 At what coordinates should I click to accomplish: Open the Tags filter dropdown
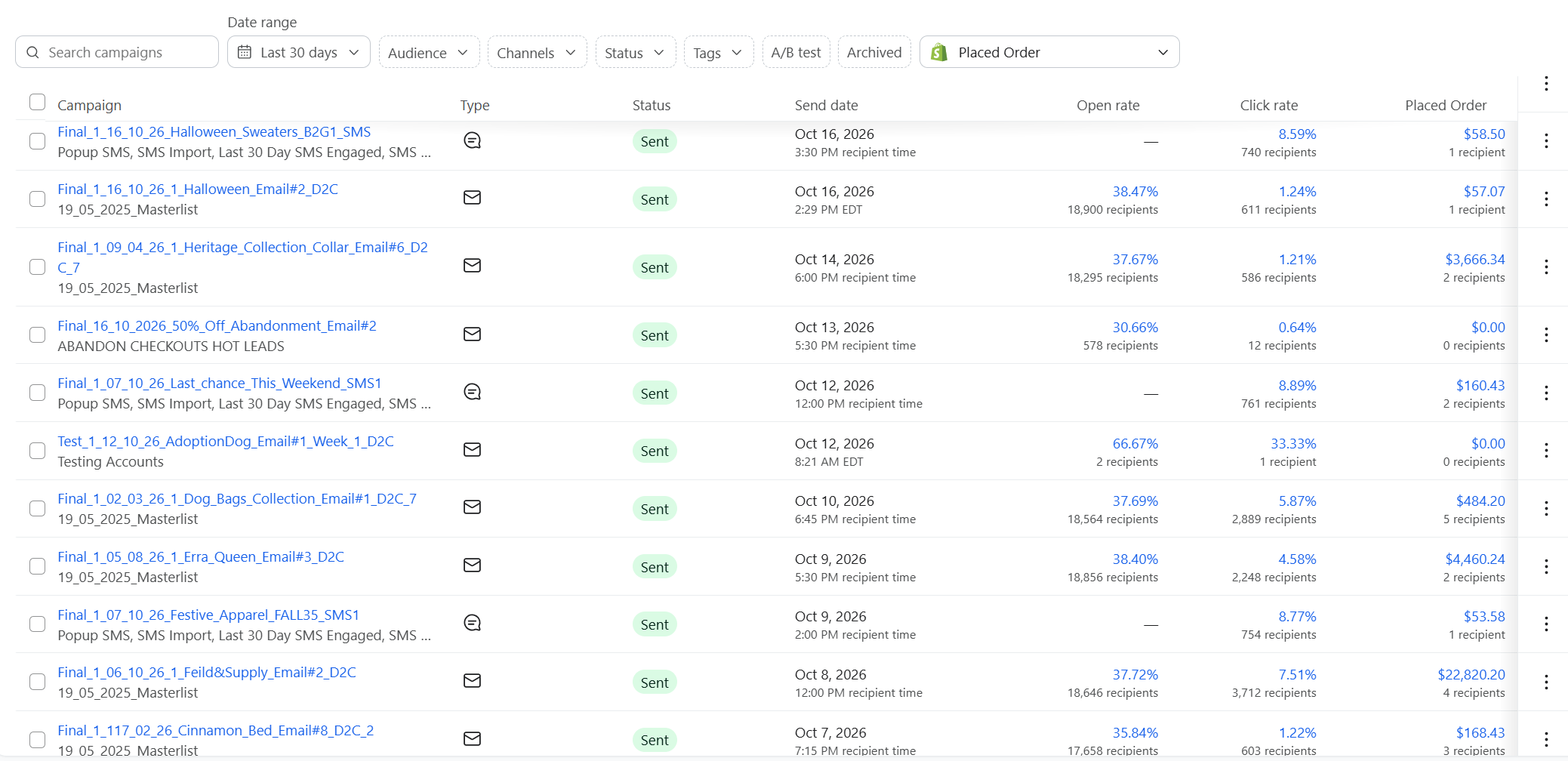click(x=718, y=52)
